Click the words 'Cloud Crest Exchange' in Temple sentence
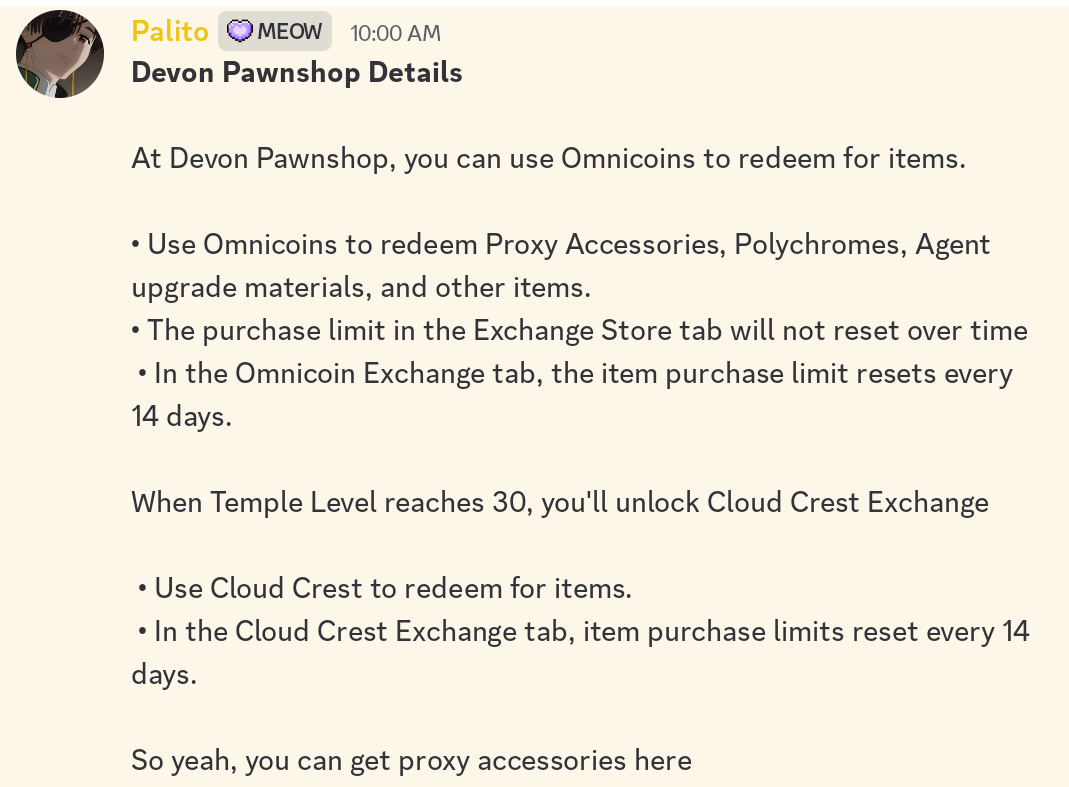This screenshot has height=787, width=1069. tap(847, 502)
